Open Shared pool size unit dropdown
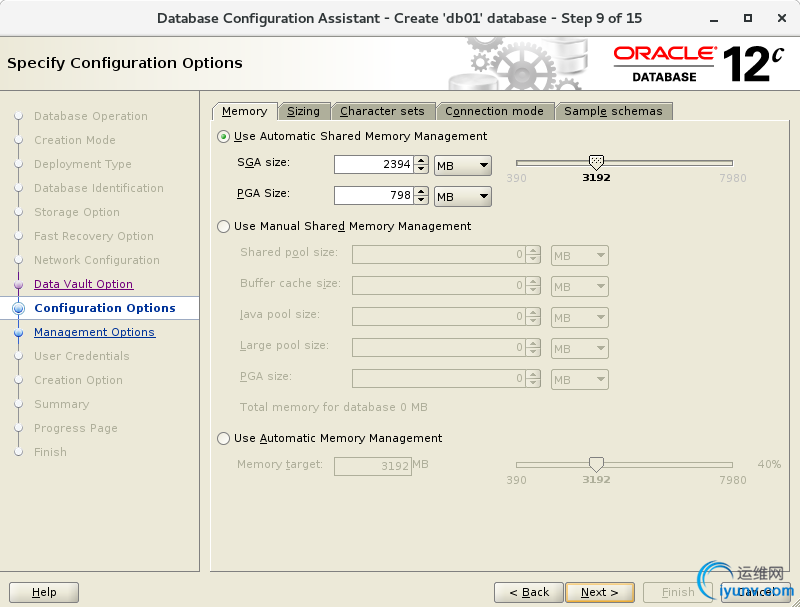The height and width of the screenshot is (607, 800). [x=580, y=256]
